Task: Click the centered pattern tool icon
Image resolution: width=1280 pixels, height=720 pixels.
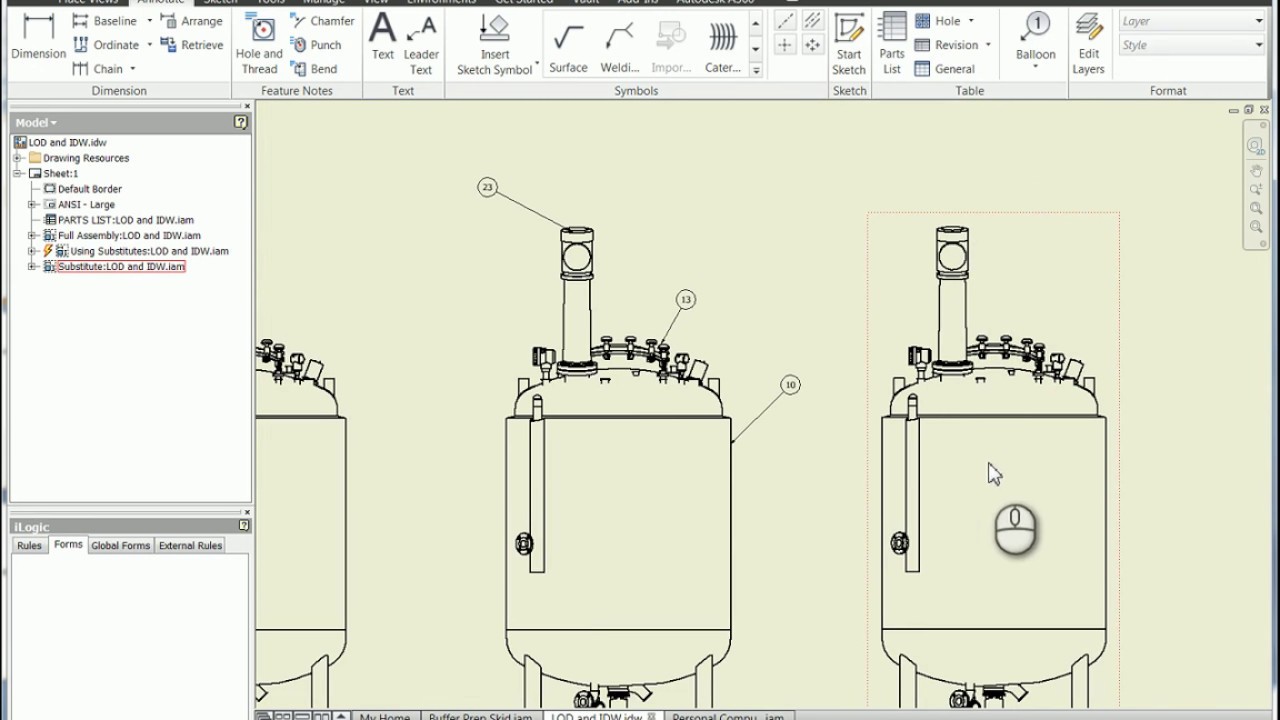Action: coord(812,45)
